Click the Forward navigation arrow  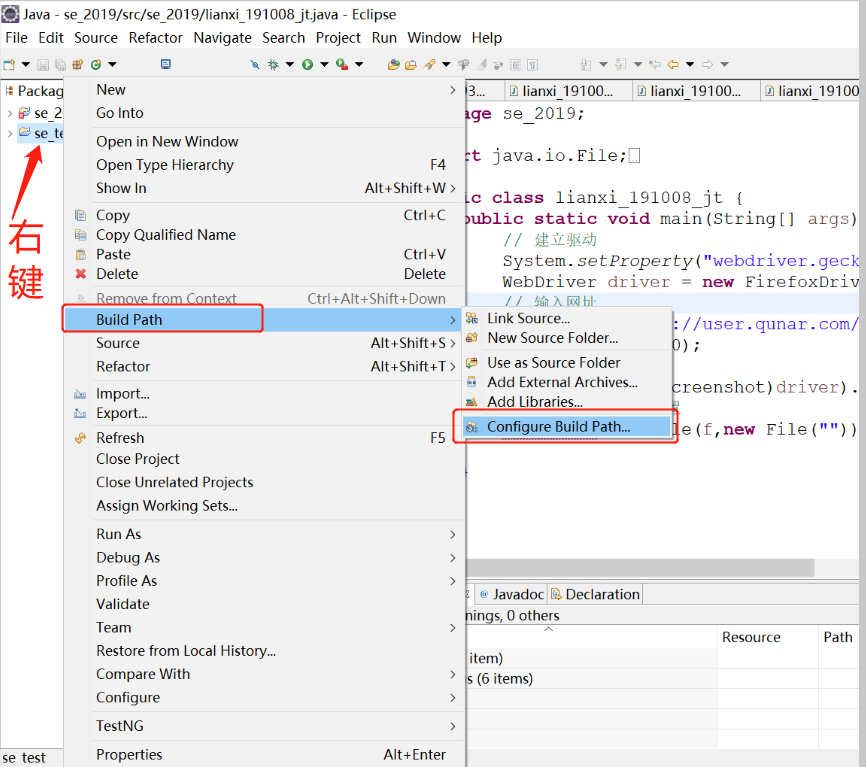(x=707, y=65)
